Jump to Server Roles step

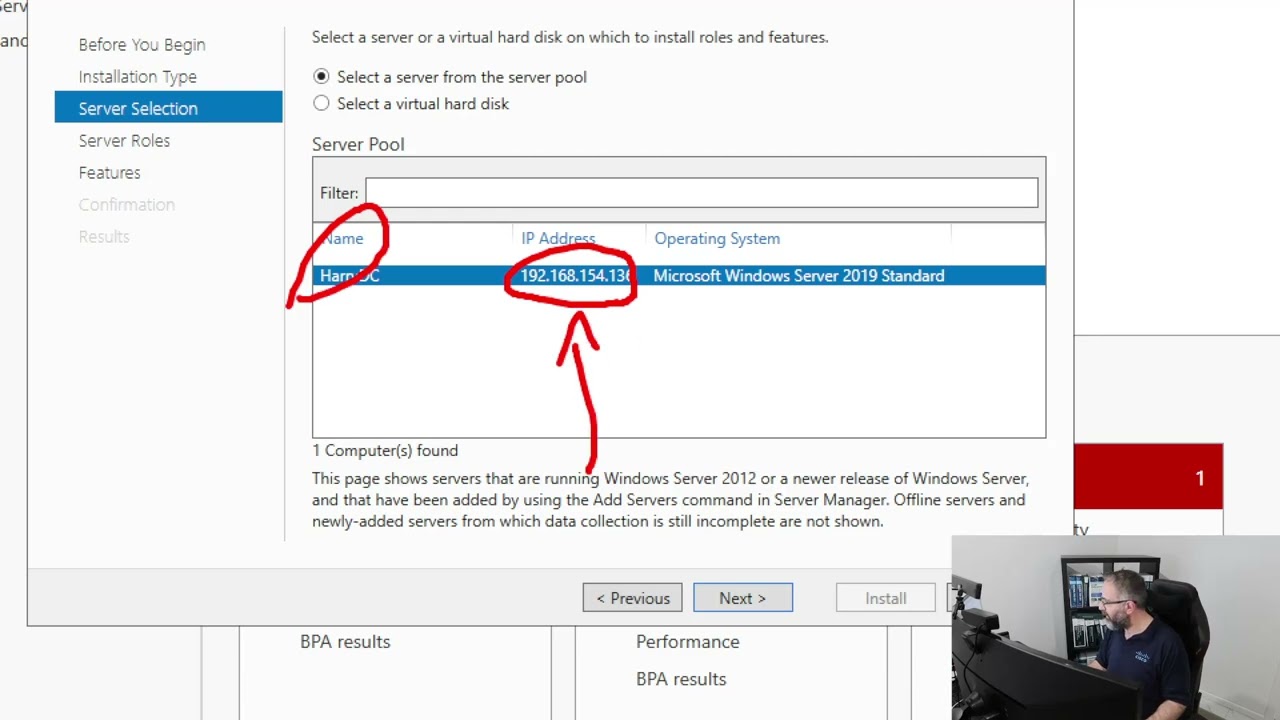click(x=124, y=141)
